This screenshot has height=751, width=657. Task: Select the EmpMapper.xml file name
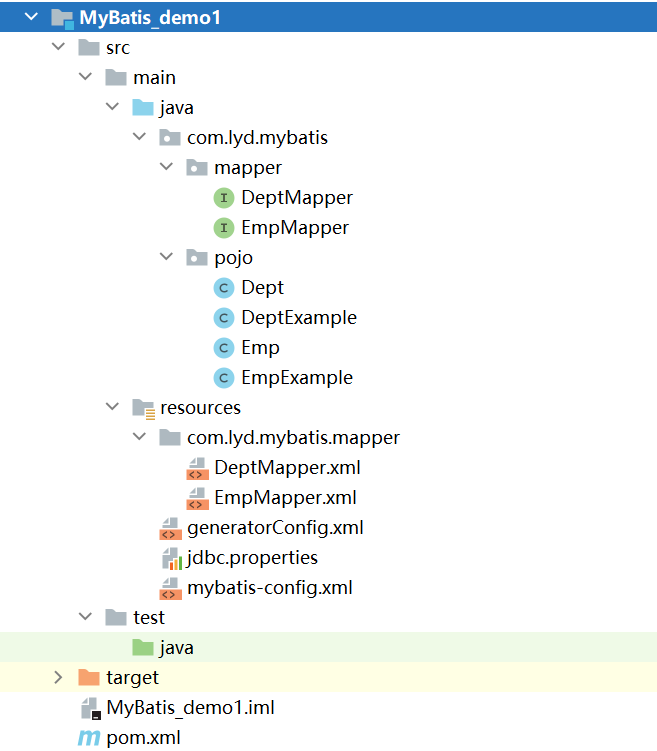click(x=285, y=498)
